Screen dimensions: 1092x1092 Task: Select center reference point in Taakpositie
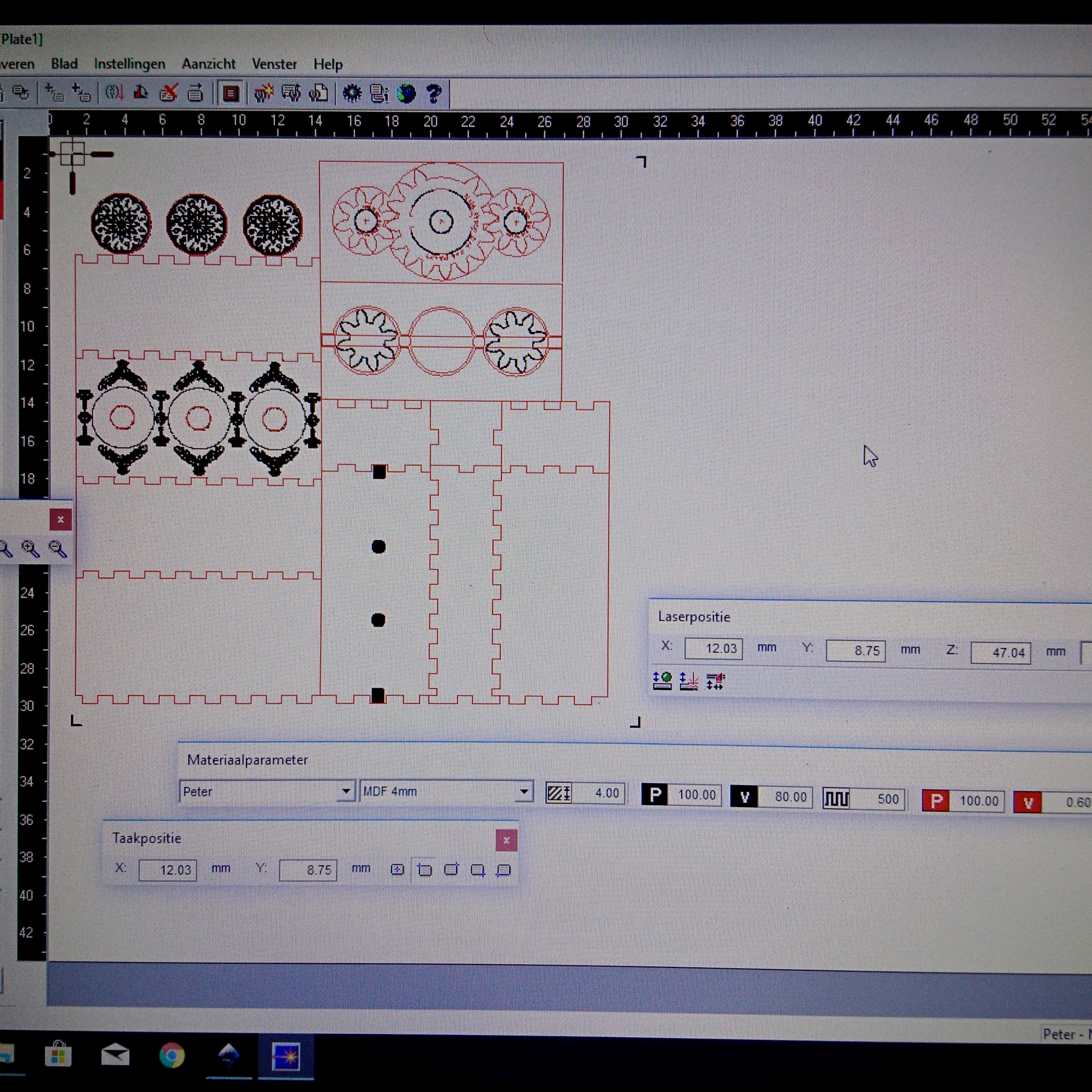click(397, 869)
